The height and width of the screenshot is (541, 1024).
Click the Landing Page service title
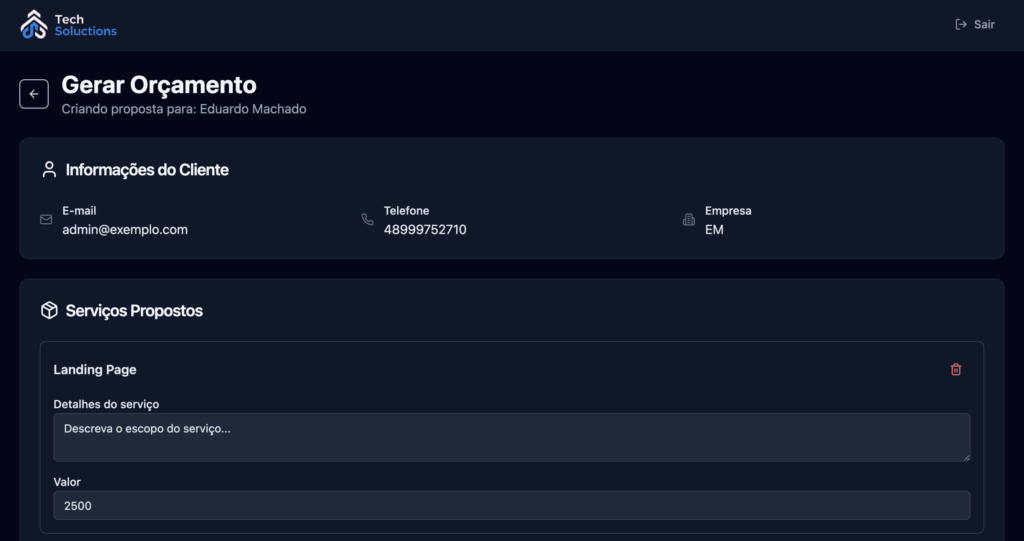[95, 370]
